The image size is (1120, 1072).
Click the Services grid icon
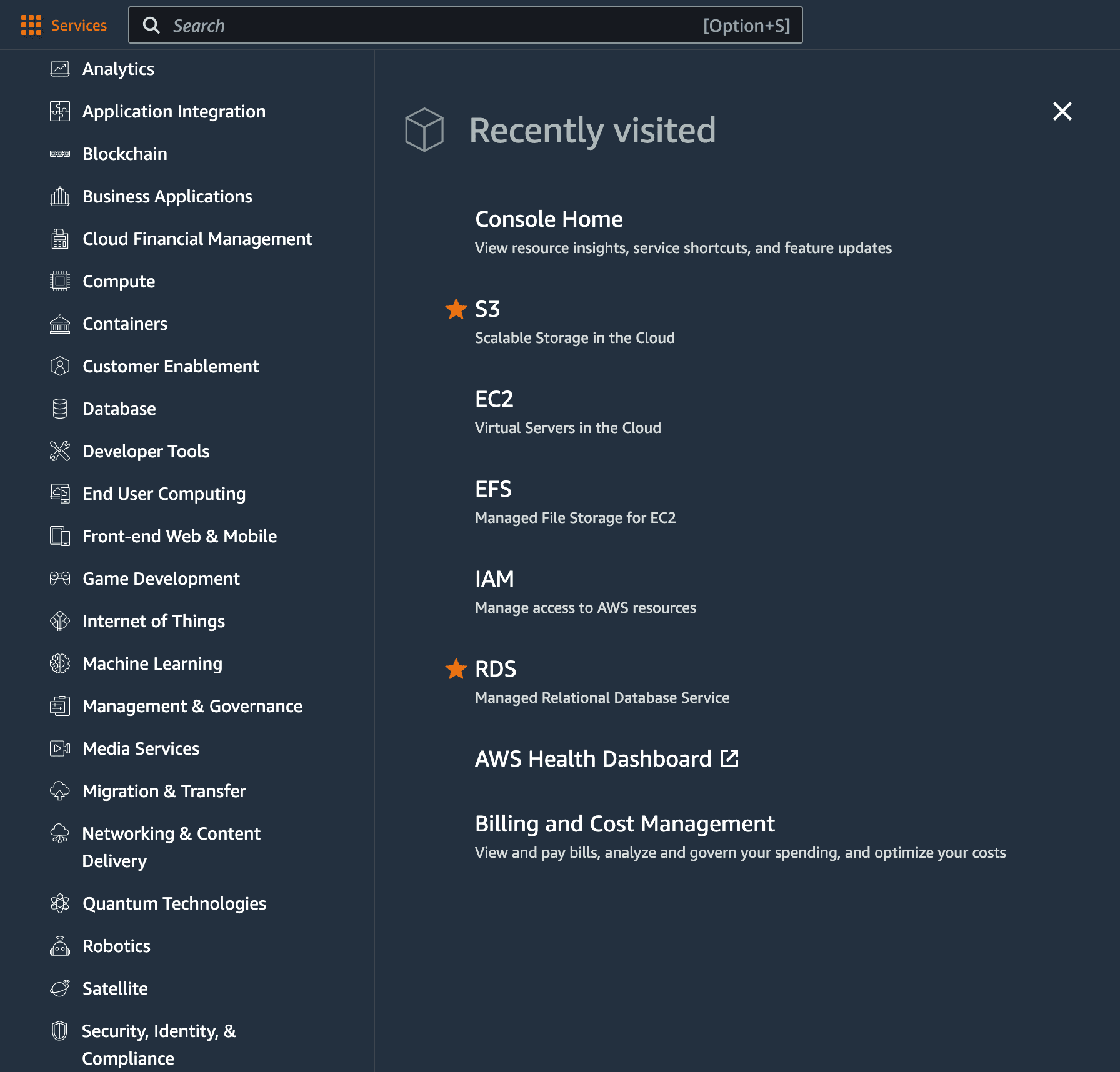coord(31,26)
